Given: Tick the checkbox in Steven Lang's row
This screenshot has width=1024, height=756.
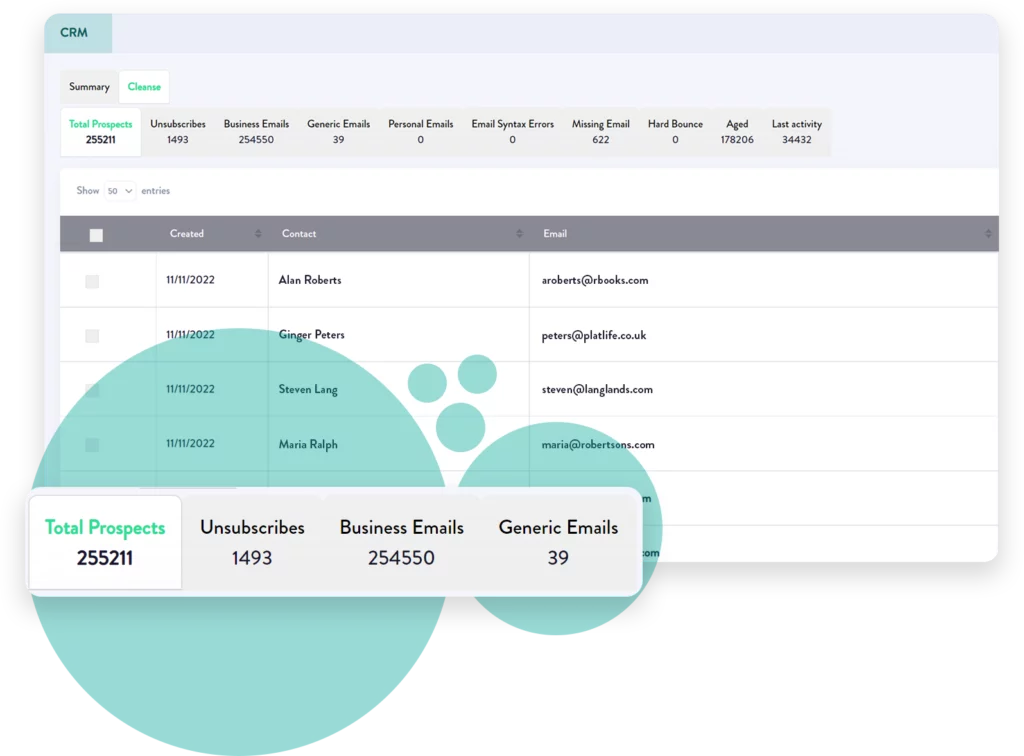Looking at the screenshot, I should (92, 390).
